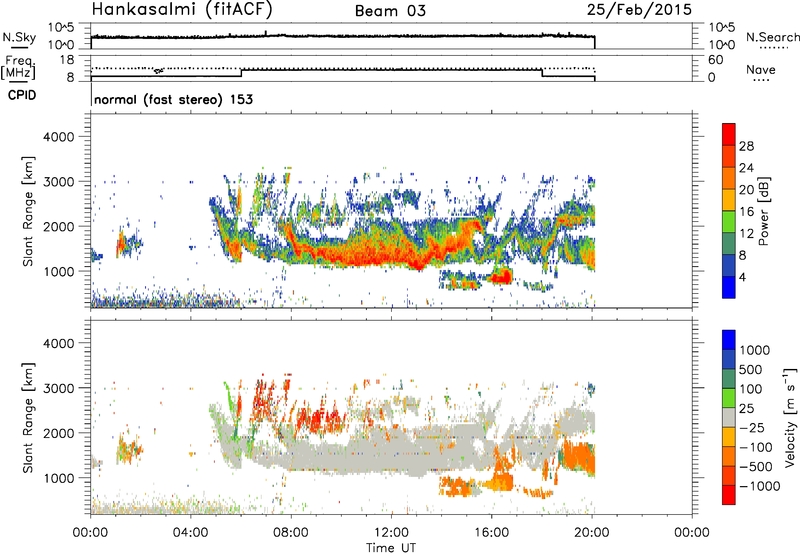Click the '-25' velocity colorbar tick
800x554 pixels.
tap(752, 427)
